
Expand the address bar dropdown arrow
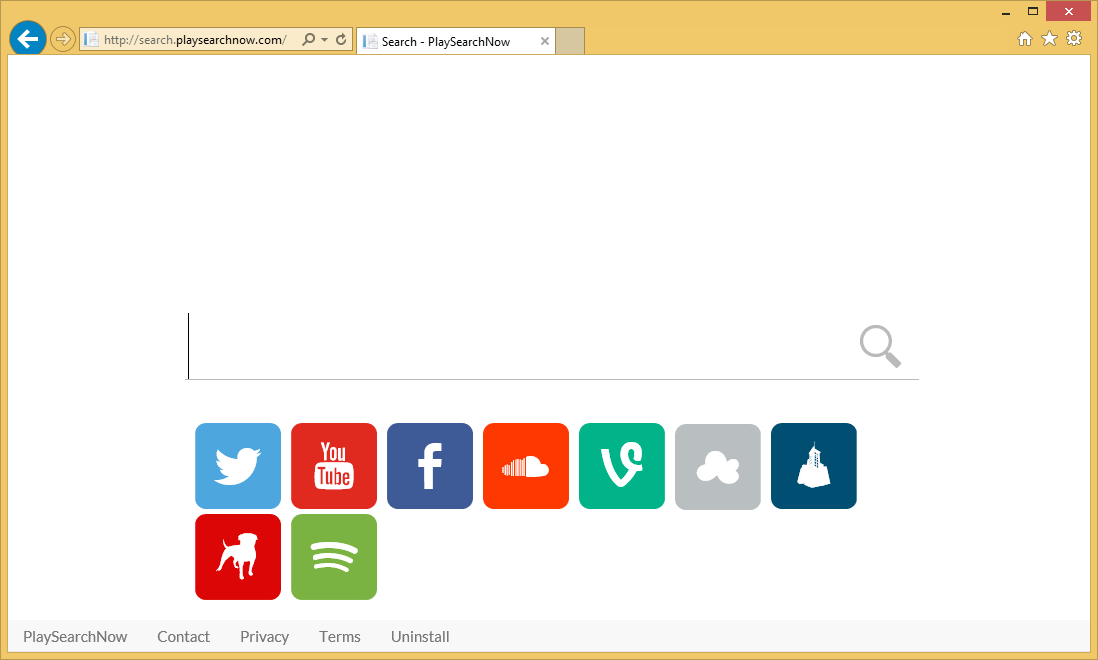[x=324, y=40]
